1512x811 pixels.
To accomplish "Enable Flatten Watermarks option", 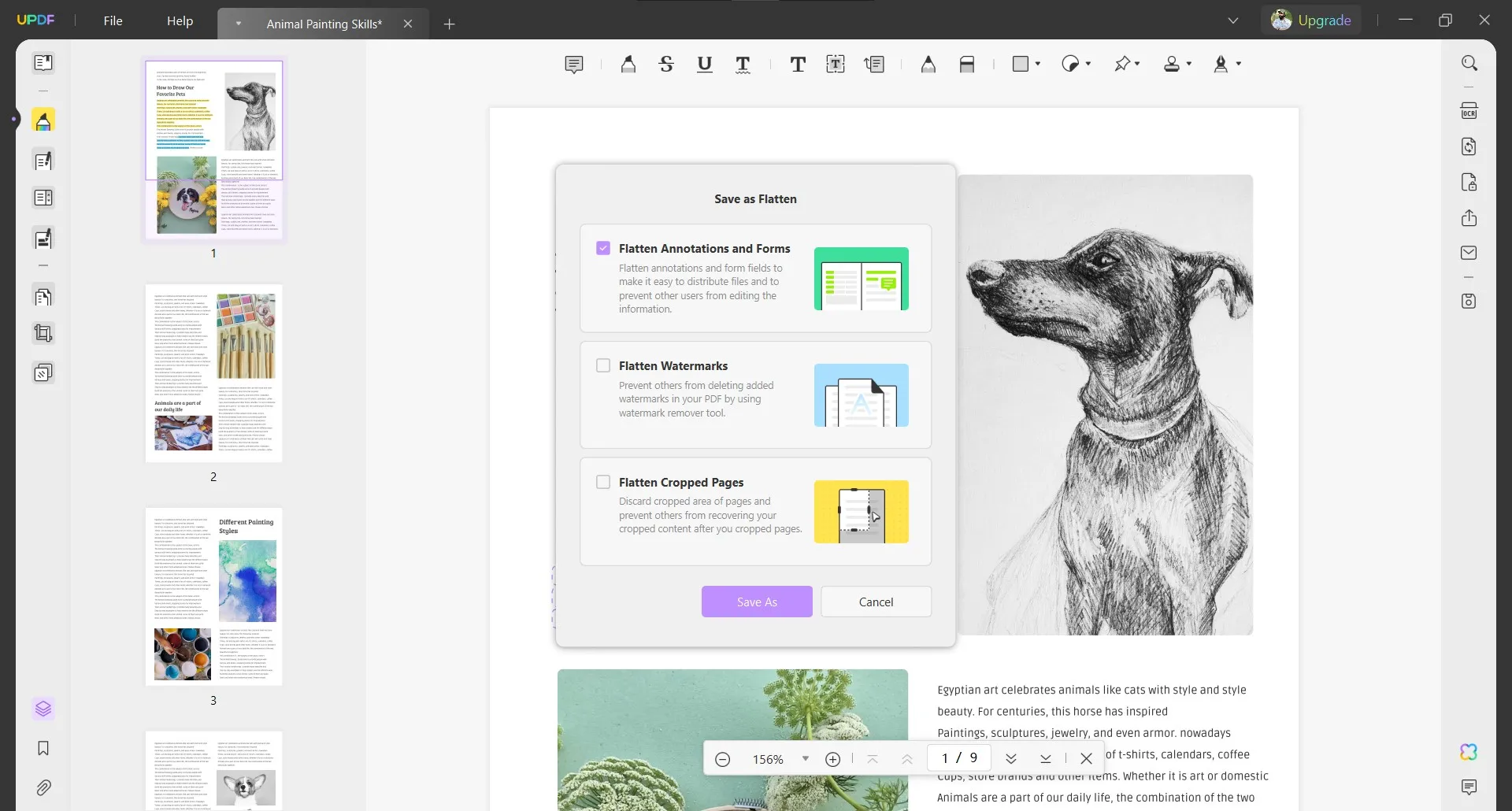I will pyautogui.click(x=603, y=365).
